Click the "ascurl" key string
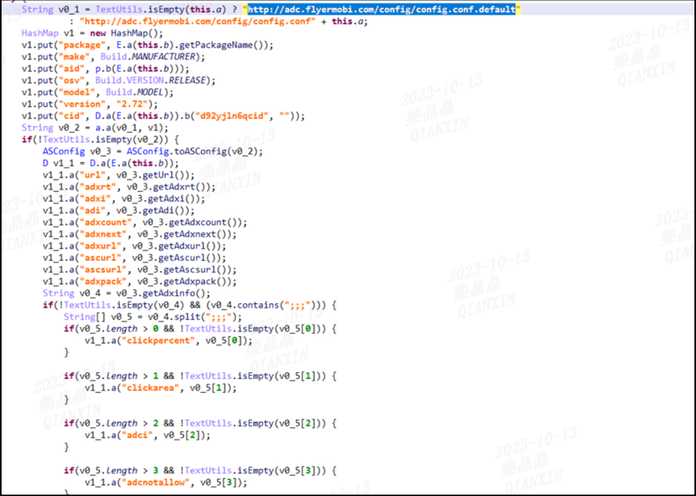696x496 pixels. (100, 258)
